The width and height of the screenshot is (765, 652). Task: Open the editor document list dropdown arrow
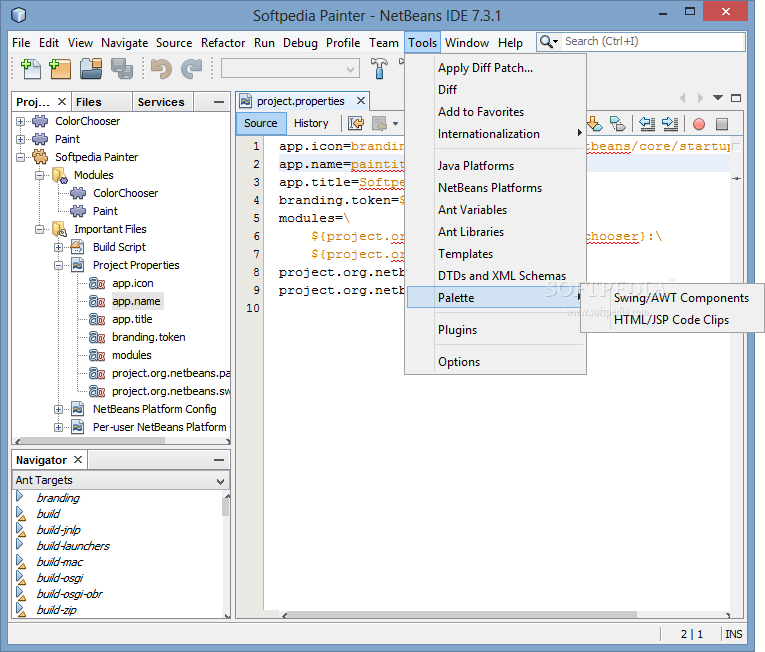pyautogui.click(x=718, y=98)
